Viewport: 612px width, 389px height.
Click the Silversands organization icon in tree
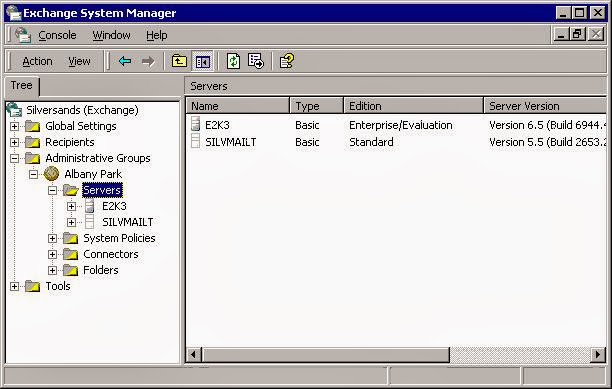coord(14,110)
